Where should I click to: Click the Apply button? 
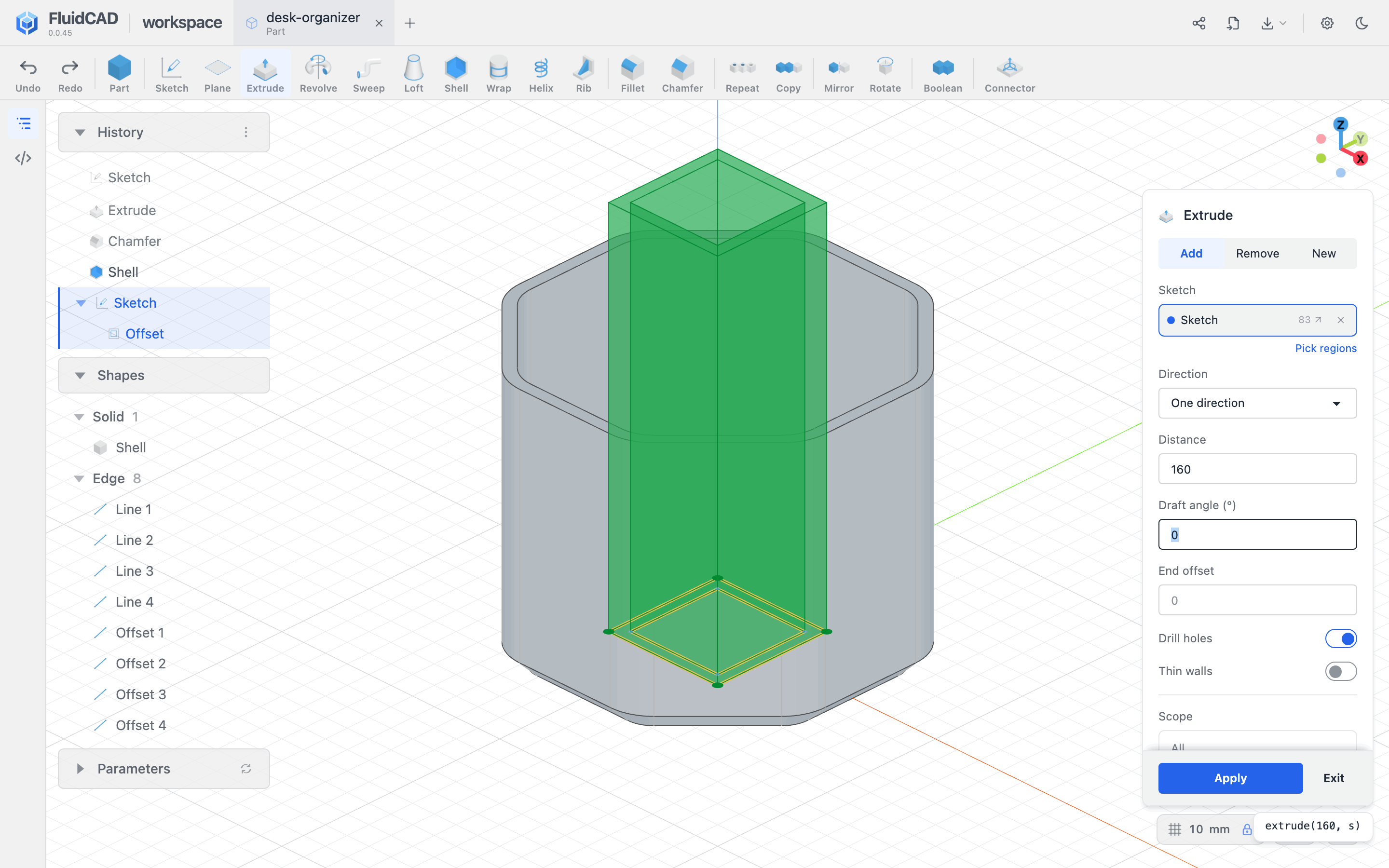(1230, 778)
